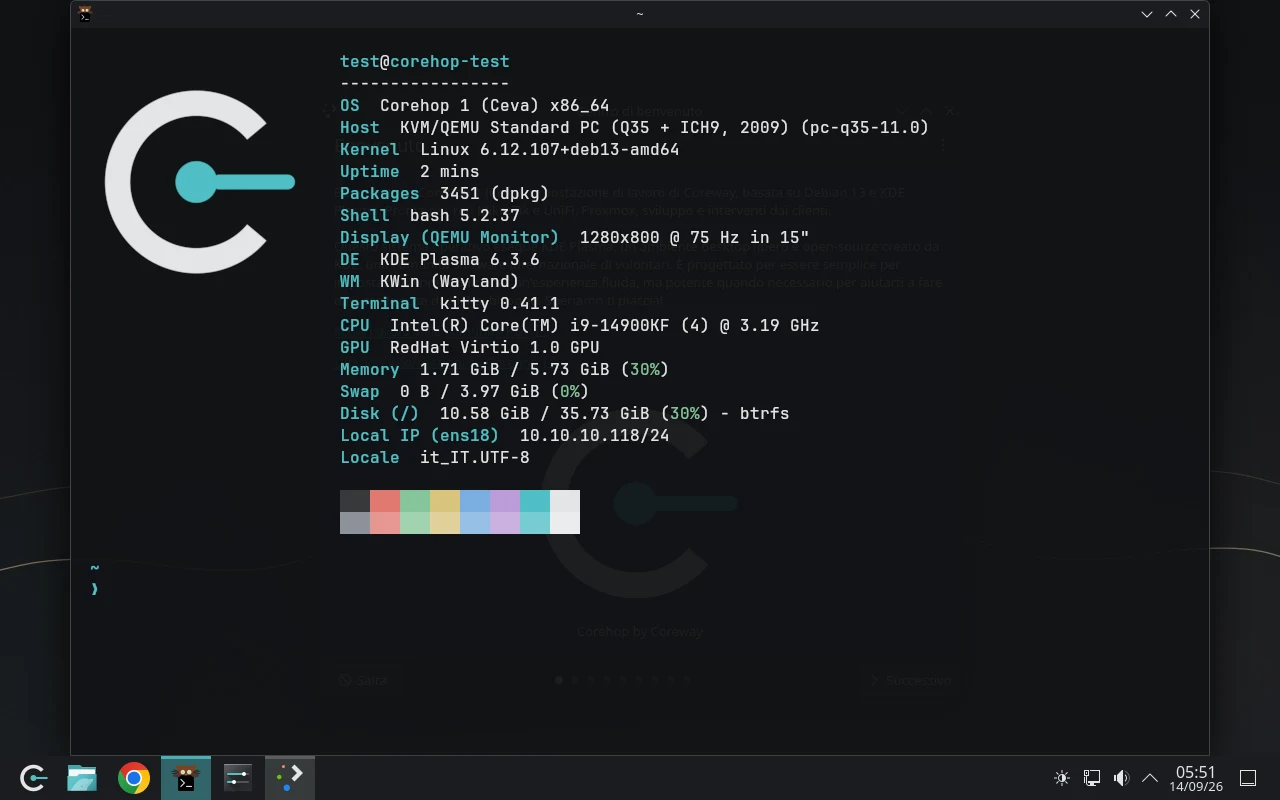Open the Corehop application launcher in the taskbar
Viewport: 1280px width, 800px height.
tap(33, 777)
